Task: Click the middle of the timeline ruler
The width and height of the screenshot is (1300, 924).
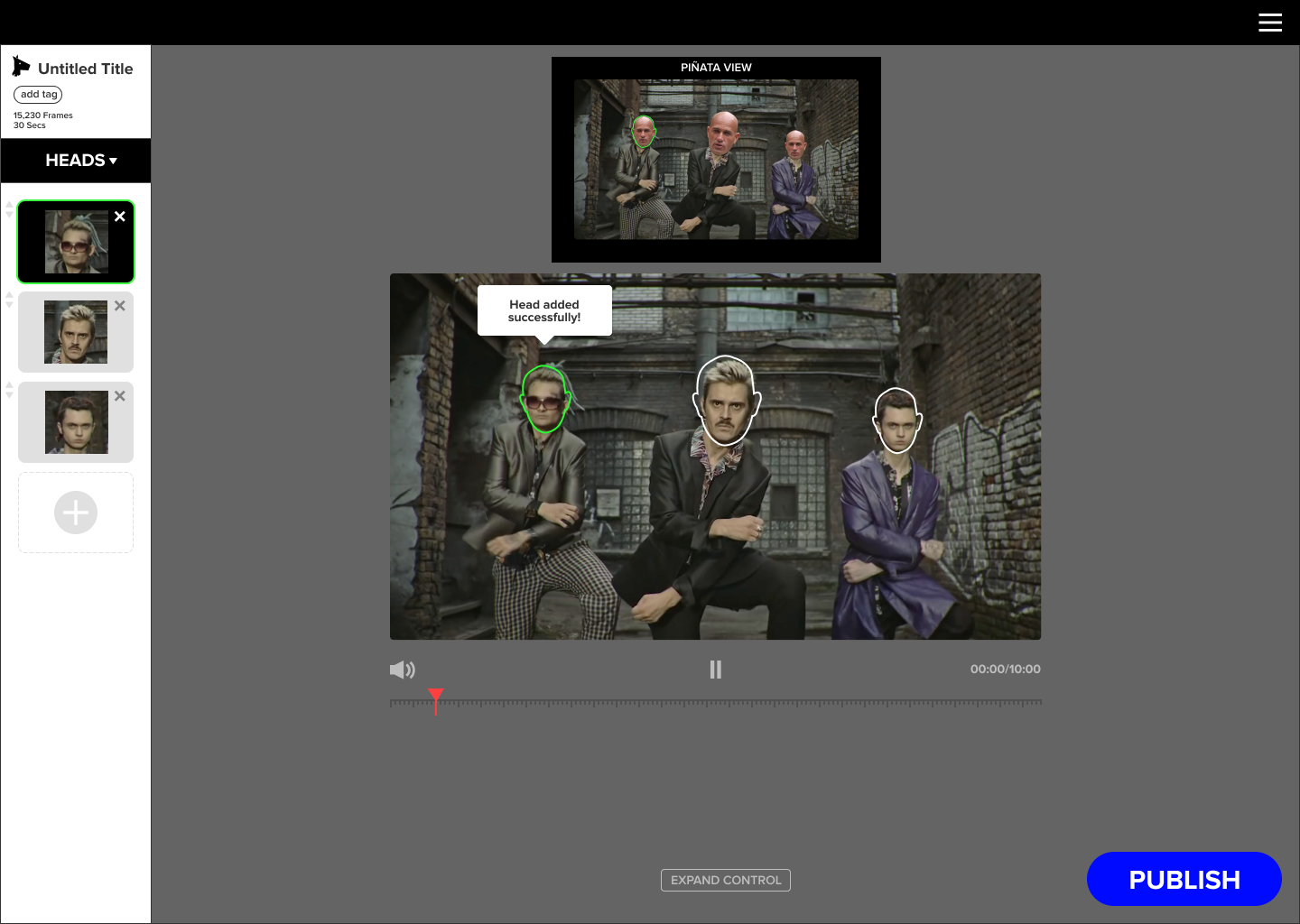Action: coord(716,702)
